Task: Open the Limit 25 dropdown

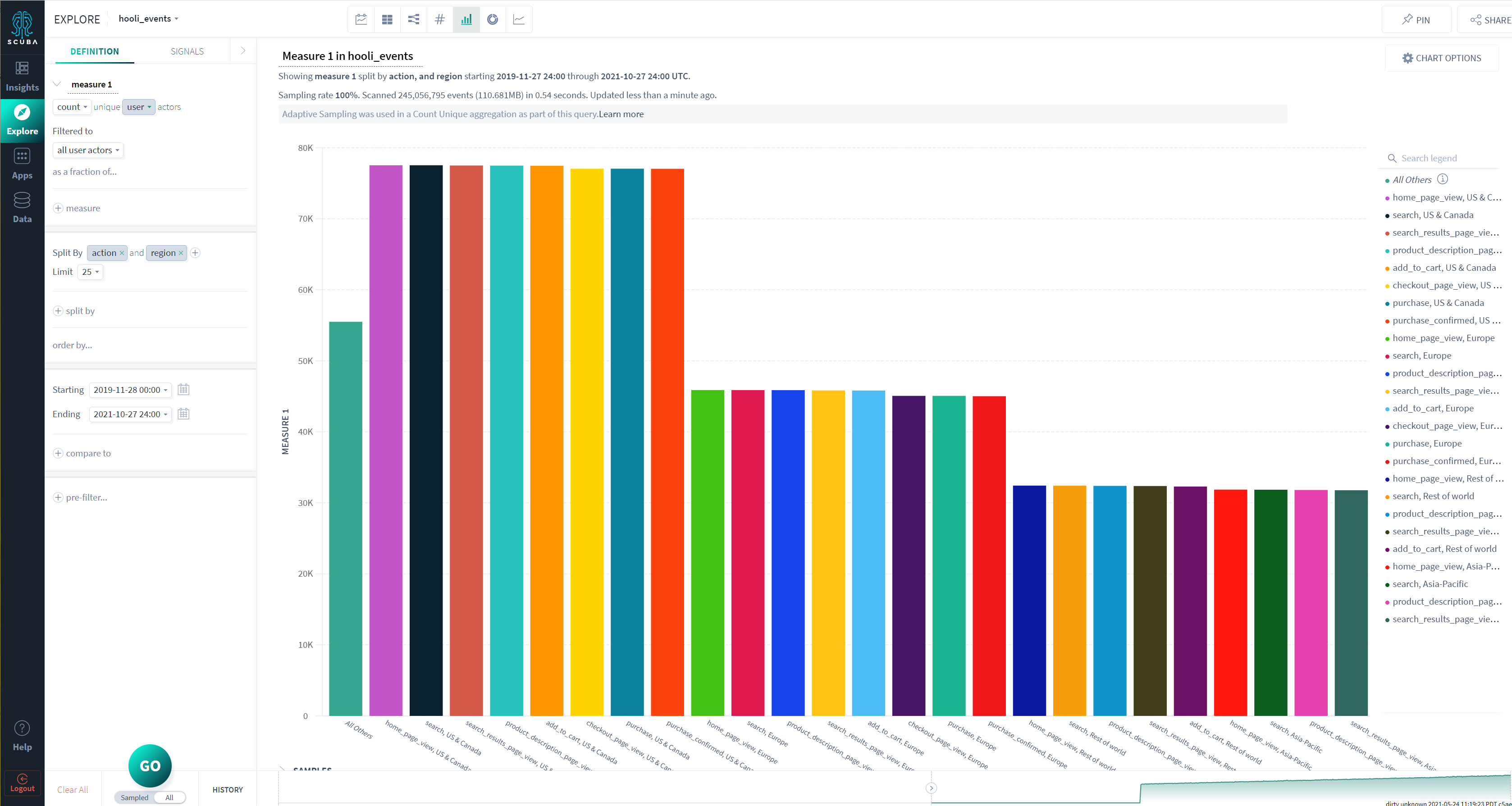Action: pos(91,272)
